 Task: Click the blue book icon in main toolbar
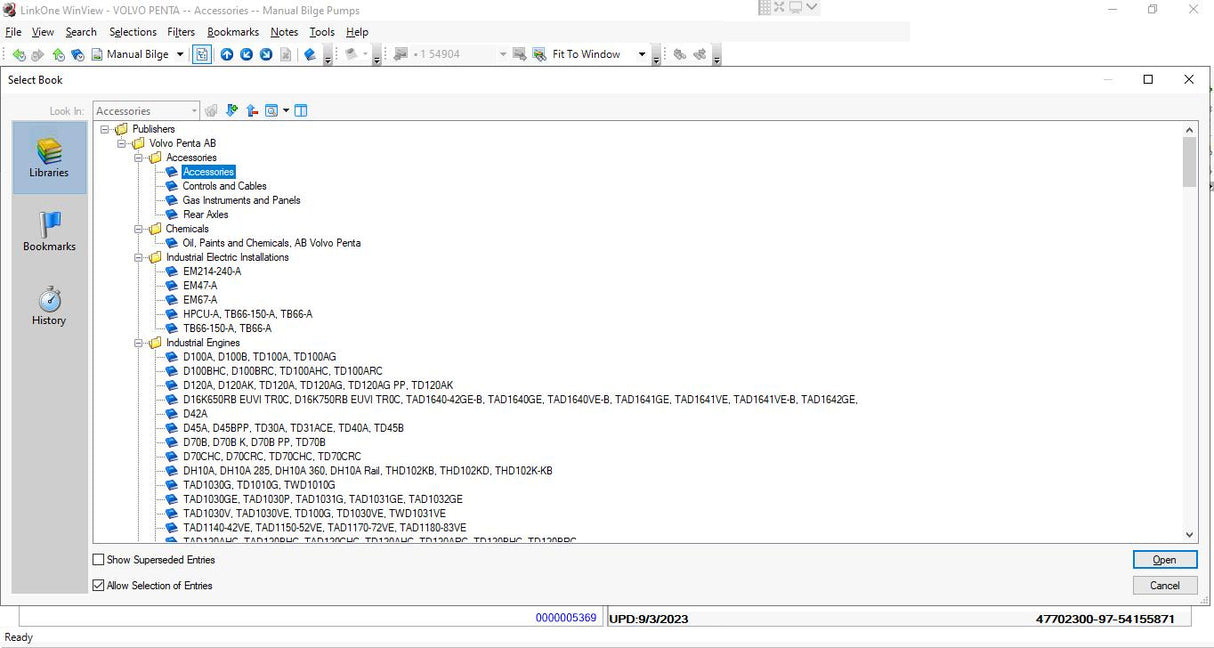[310, 55]
